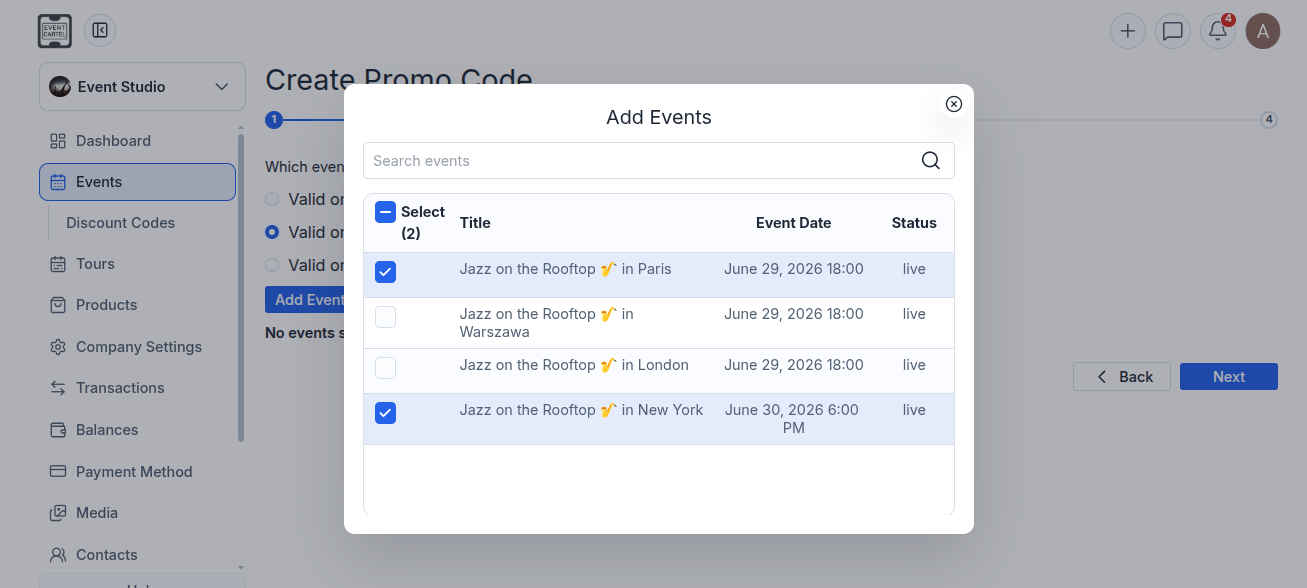Image resolution: width=1307 pixels, height=588 pixels.
Task: Click the Company Settings gear icon
Action: 58,347
